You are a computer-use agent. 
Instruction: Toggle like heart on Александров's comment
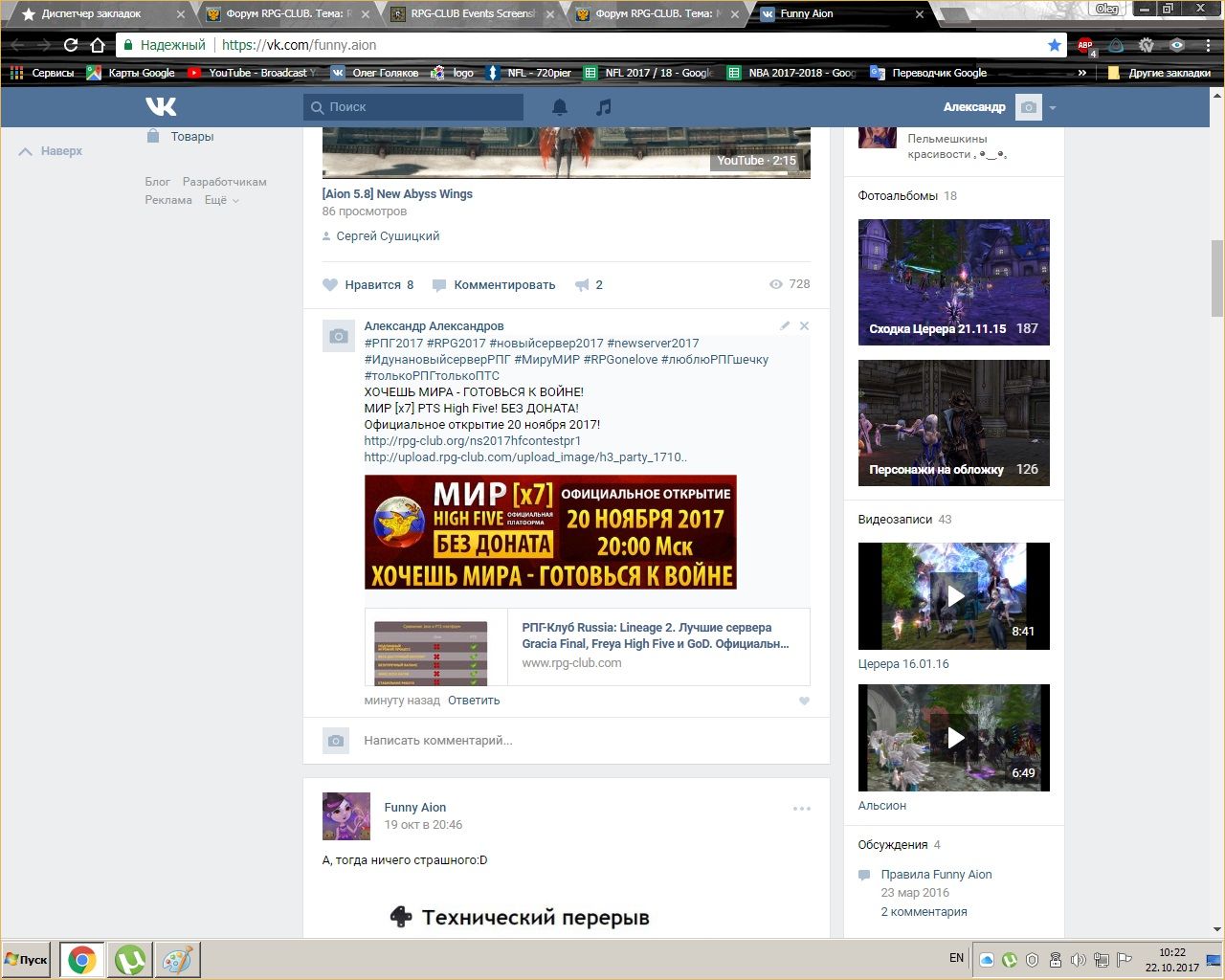click(804, 701)
